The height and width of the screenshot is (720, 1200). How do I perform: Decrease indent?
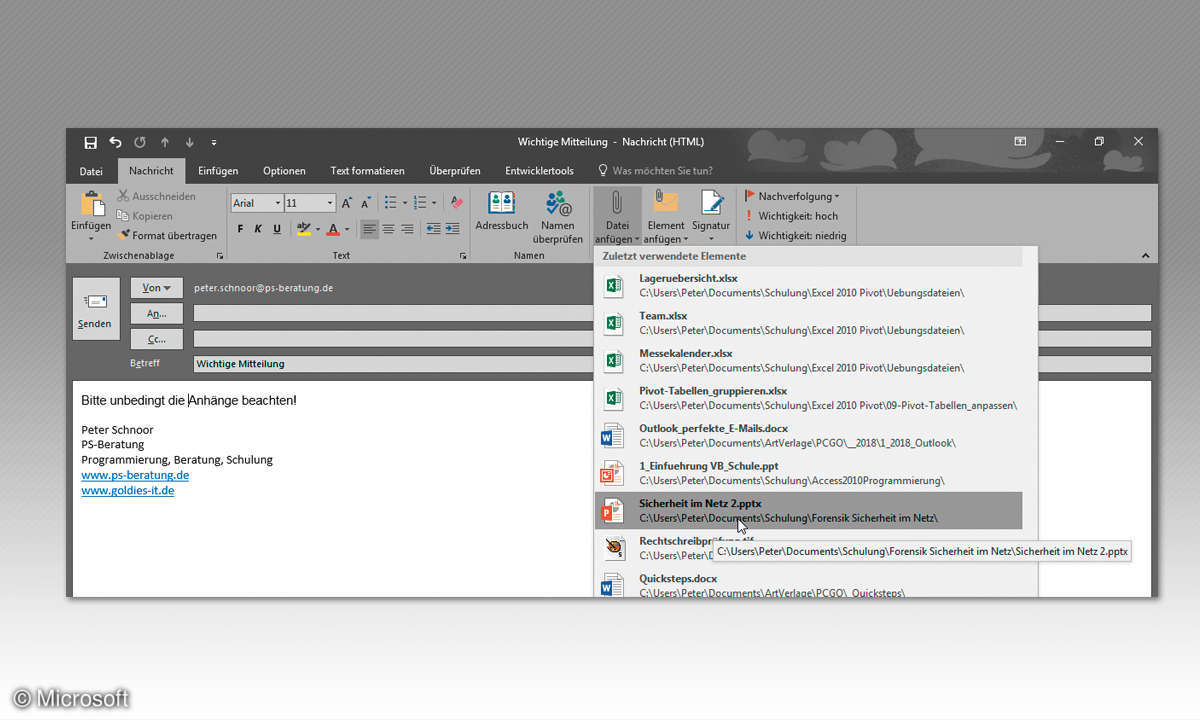point(433,229)
